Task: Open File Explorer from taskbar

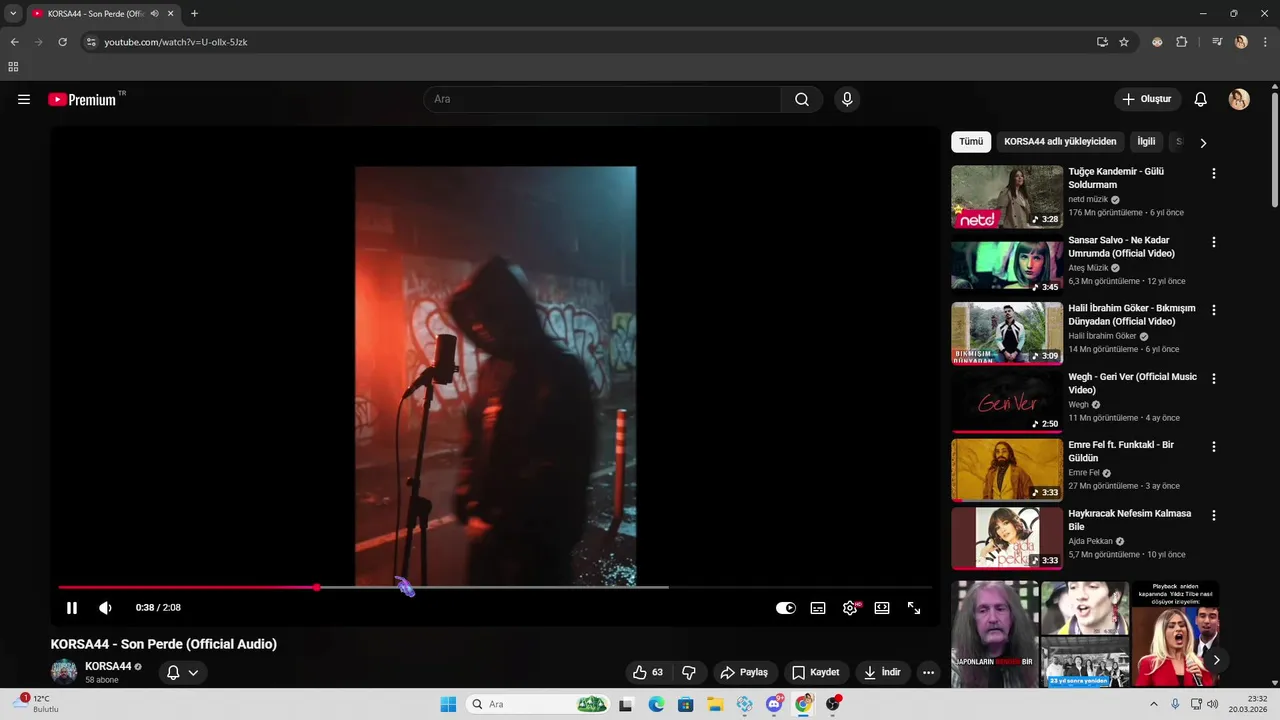Action: [715, 704]
